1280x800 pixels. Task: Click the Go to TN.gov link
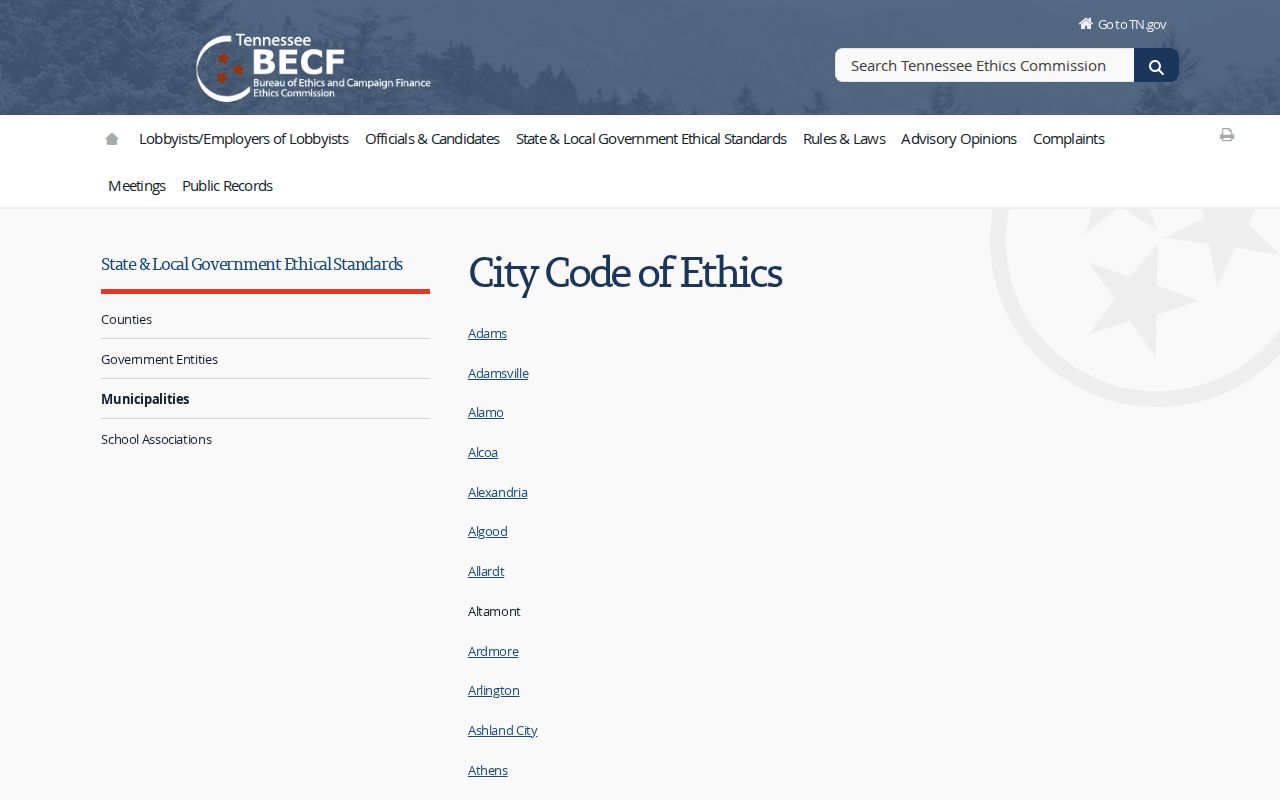[x=1122, y=24]
